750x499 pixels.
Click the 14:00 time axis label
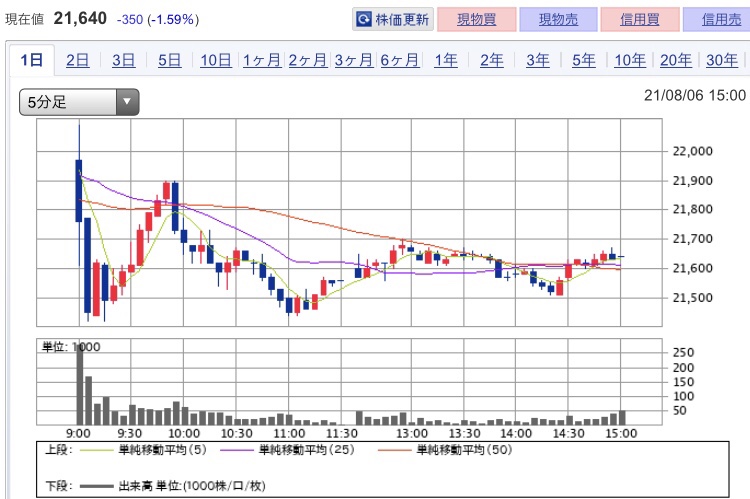(516, 433)
